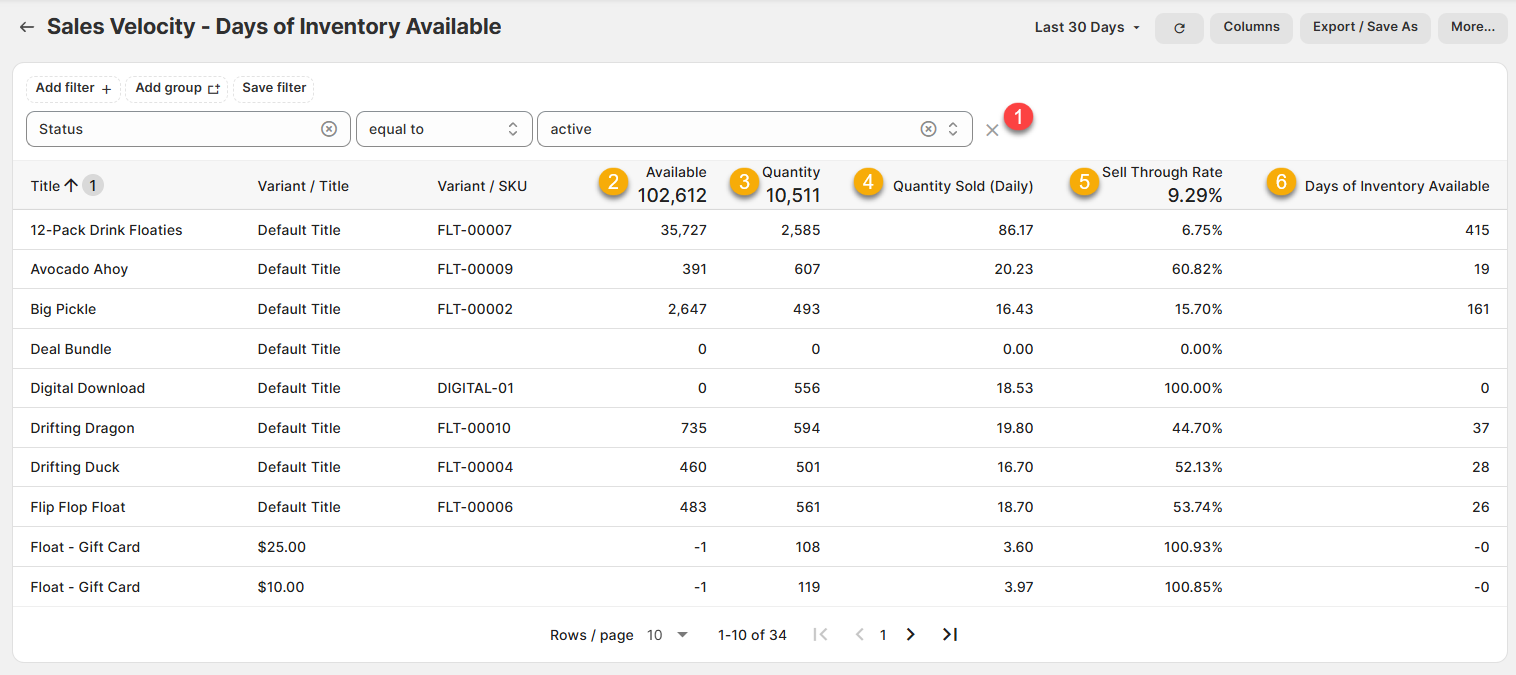Click the Status filter field input
Screen dimensions: 1516x675
[175, 129]
